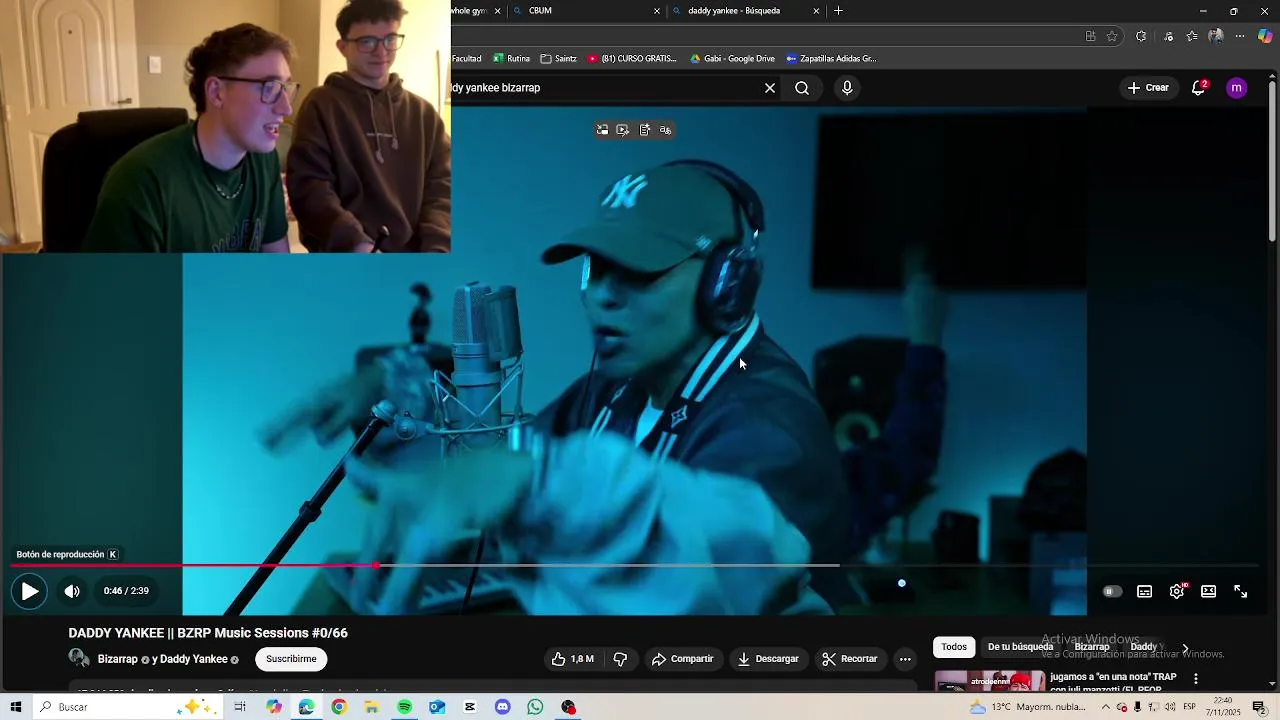The height and width of the screenshot is (720, 1280).
Task: Open more actions three-dot menu
Action: (905, 659)
